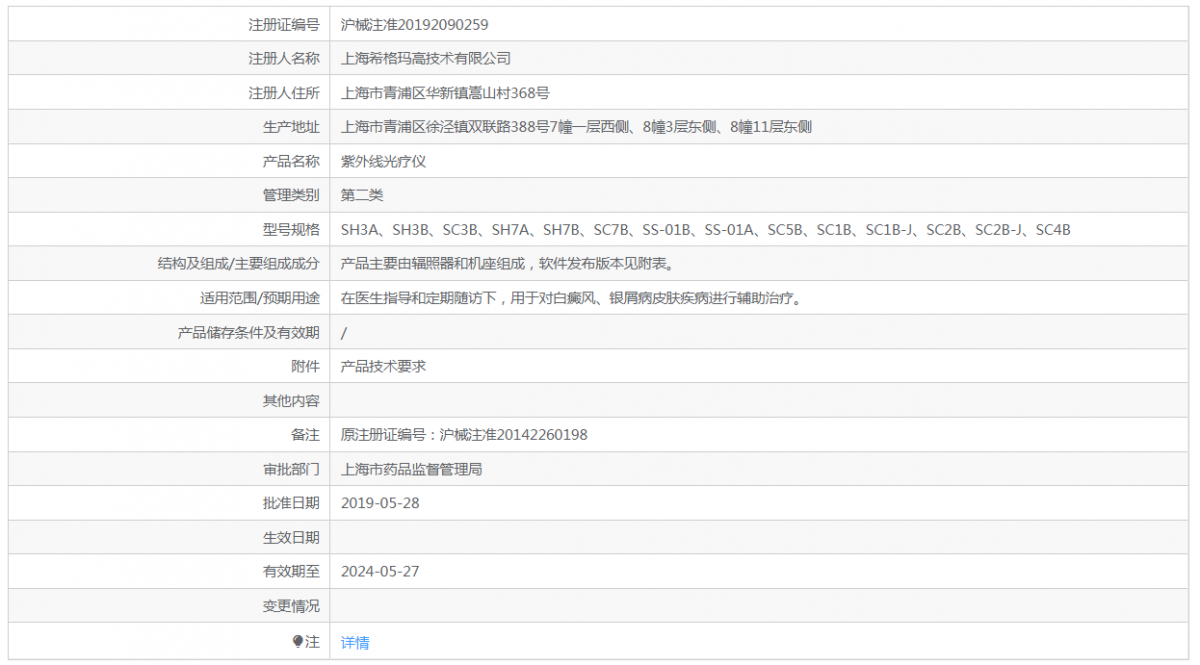Image resolution: width=1200 pixels, height=665 pixels.
Task: Select product name 紫外线光疗仪
Action: [x=383, y=161]
